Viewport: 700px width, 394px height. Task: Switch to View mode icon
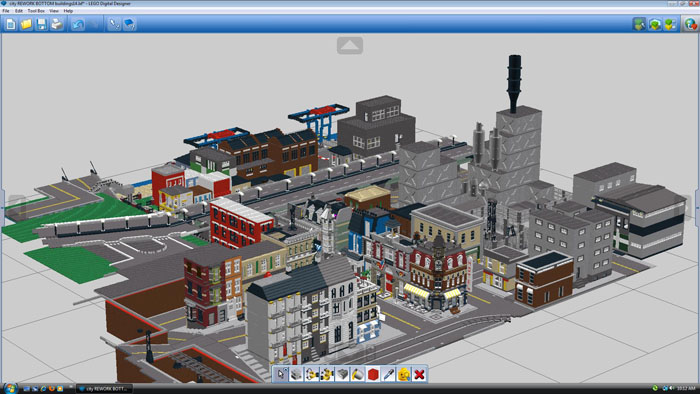(x=654, y=24)
